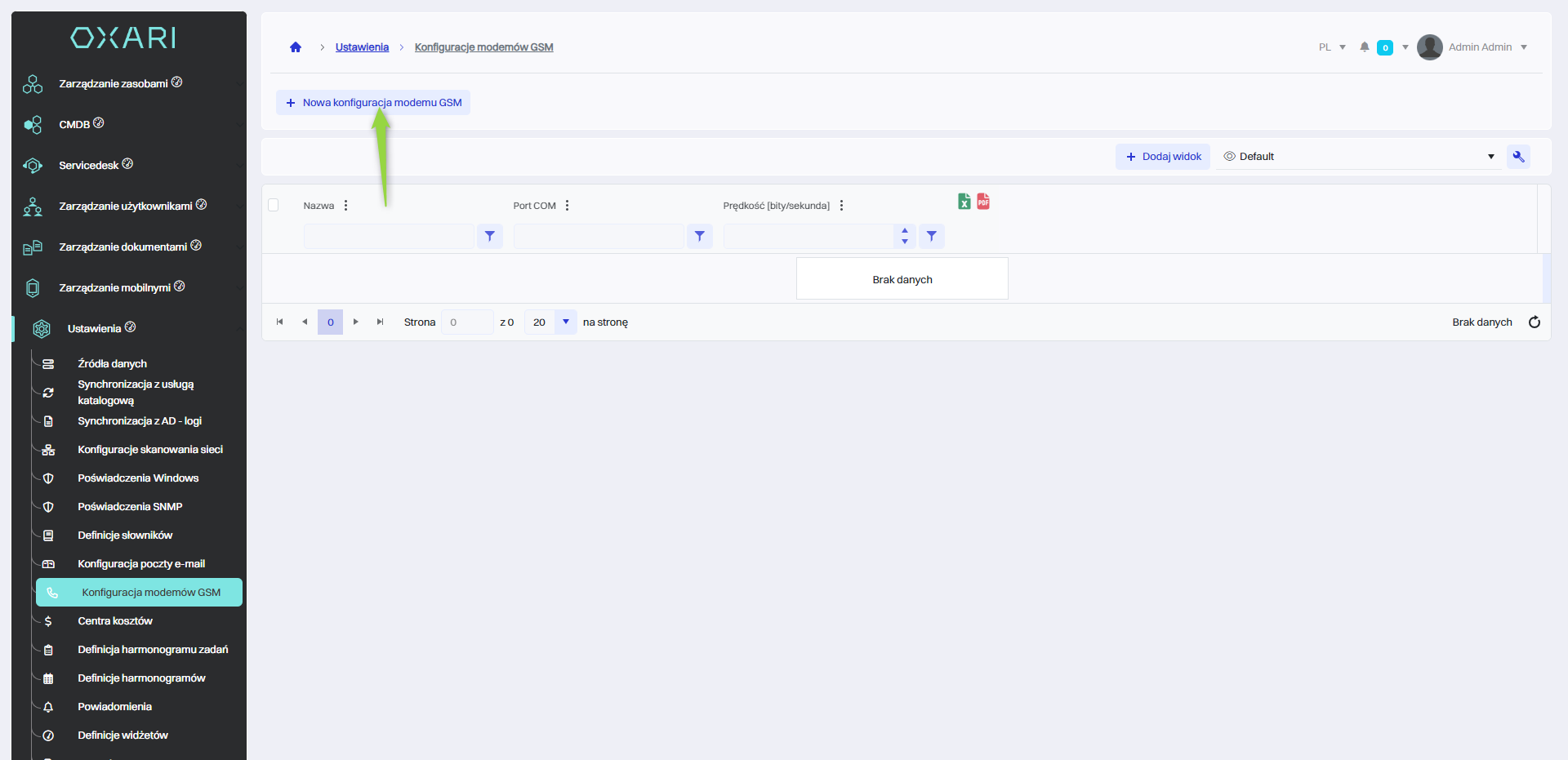Screen dimensions: 1568x760
Task: Click the home breadcrumb icon
Action: [x=296, y=47]
